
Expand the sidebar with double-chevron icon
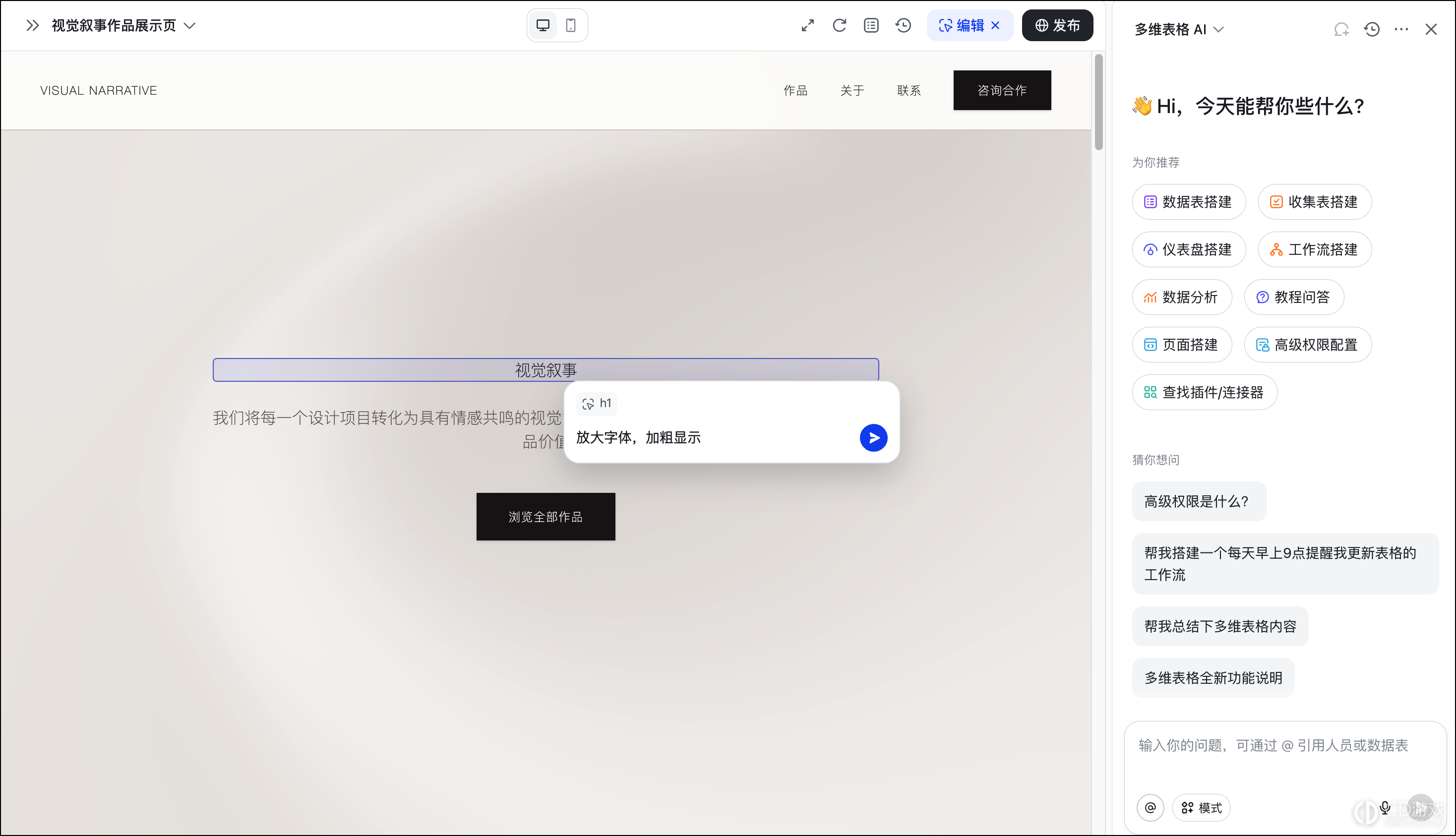click(x=33, y=25)
